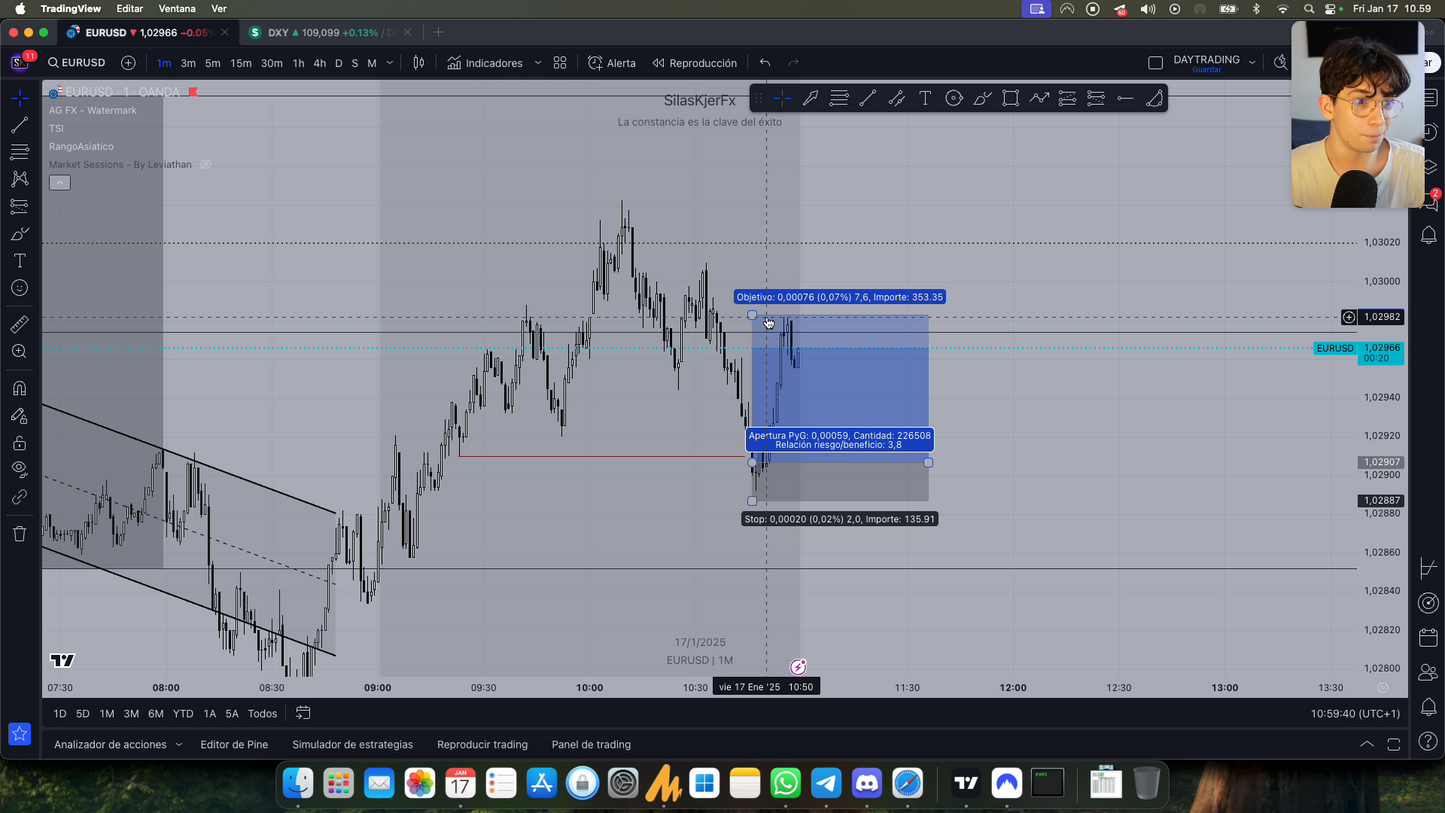Open the Simulador de estrategias tab
Screen dimensions: 1445x813
(352, 745)
